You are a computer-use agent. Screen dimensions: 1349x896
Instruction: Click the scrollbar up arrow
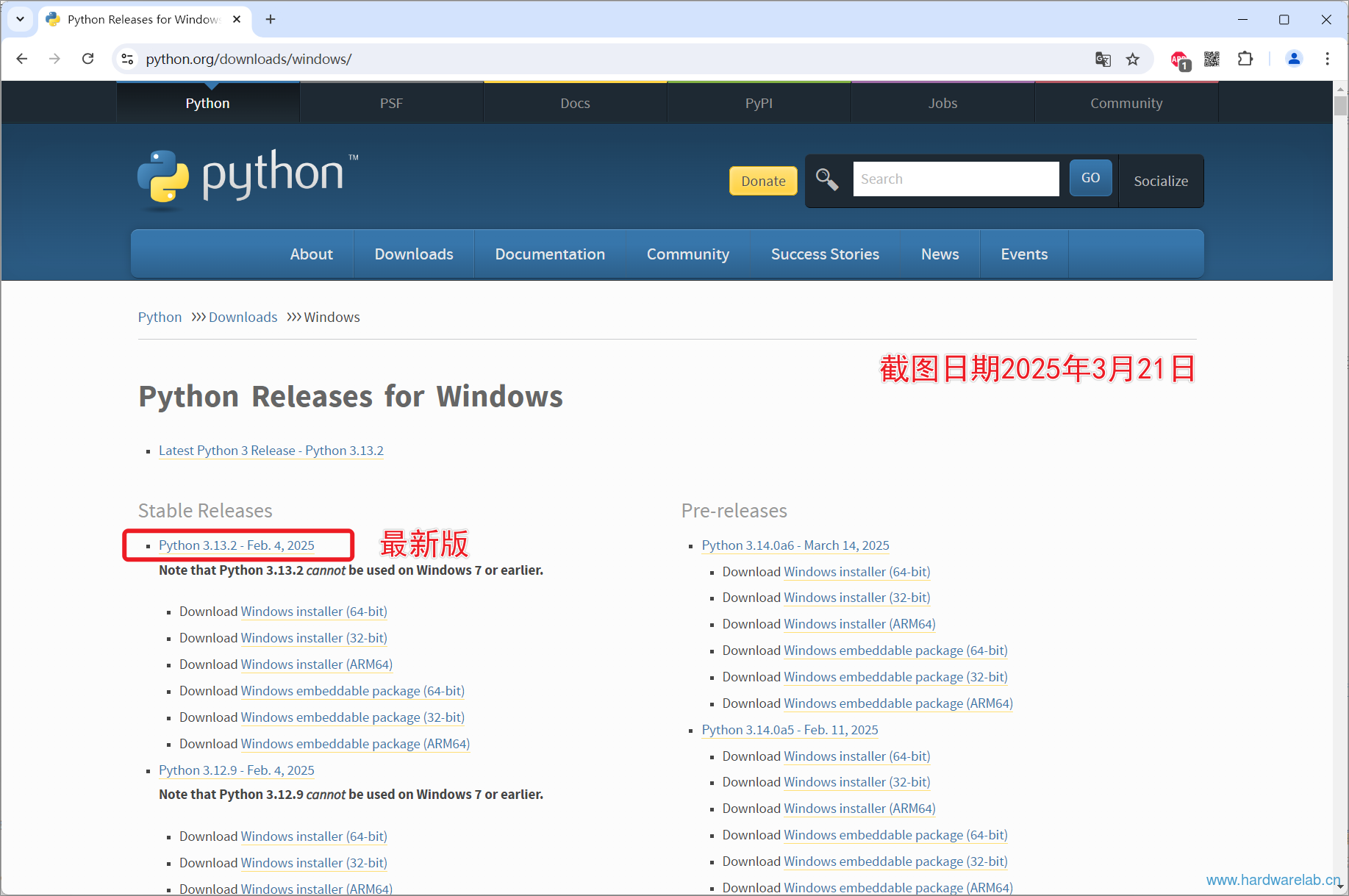1340,89
